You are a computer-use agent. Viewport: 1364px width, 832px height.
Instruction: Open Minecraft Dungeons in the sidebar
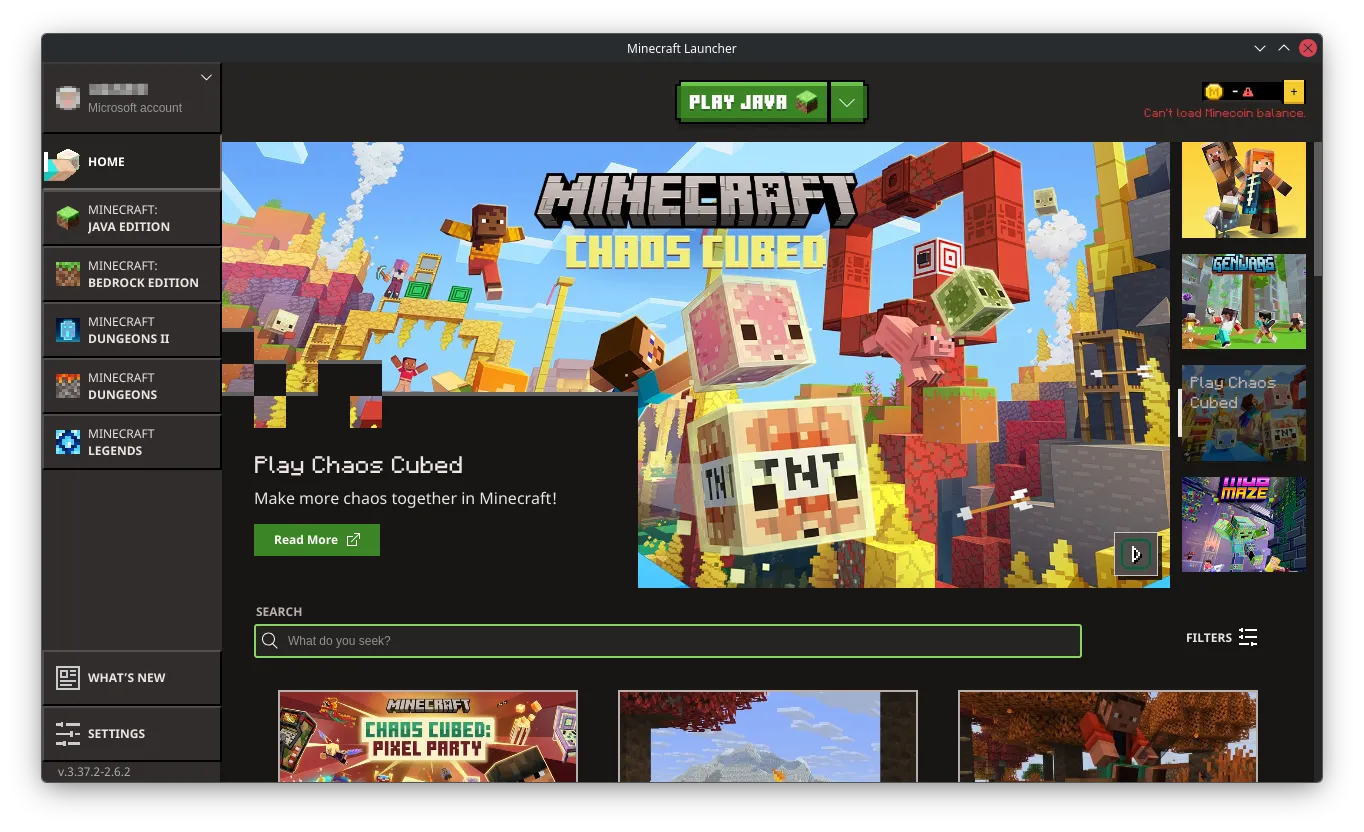click(131, 386)
